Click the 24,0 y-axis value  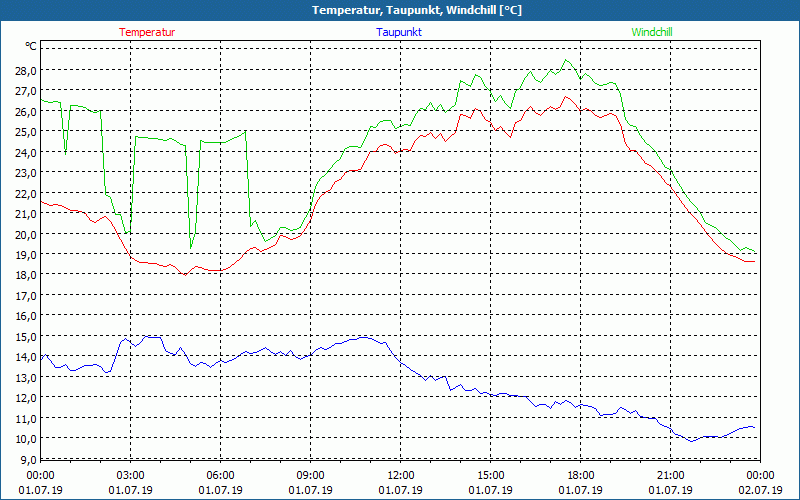click(x=26, y=152)
